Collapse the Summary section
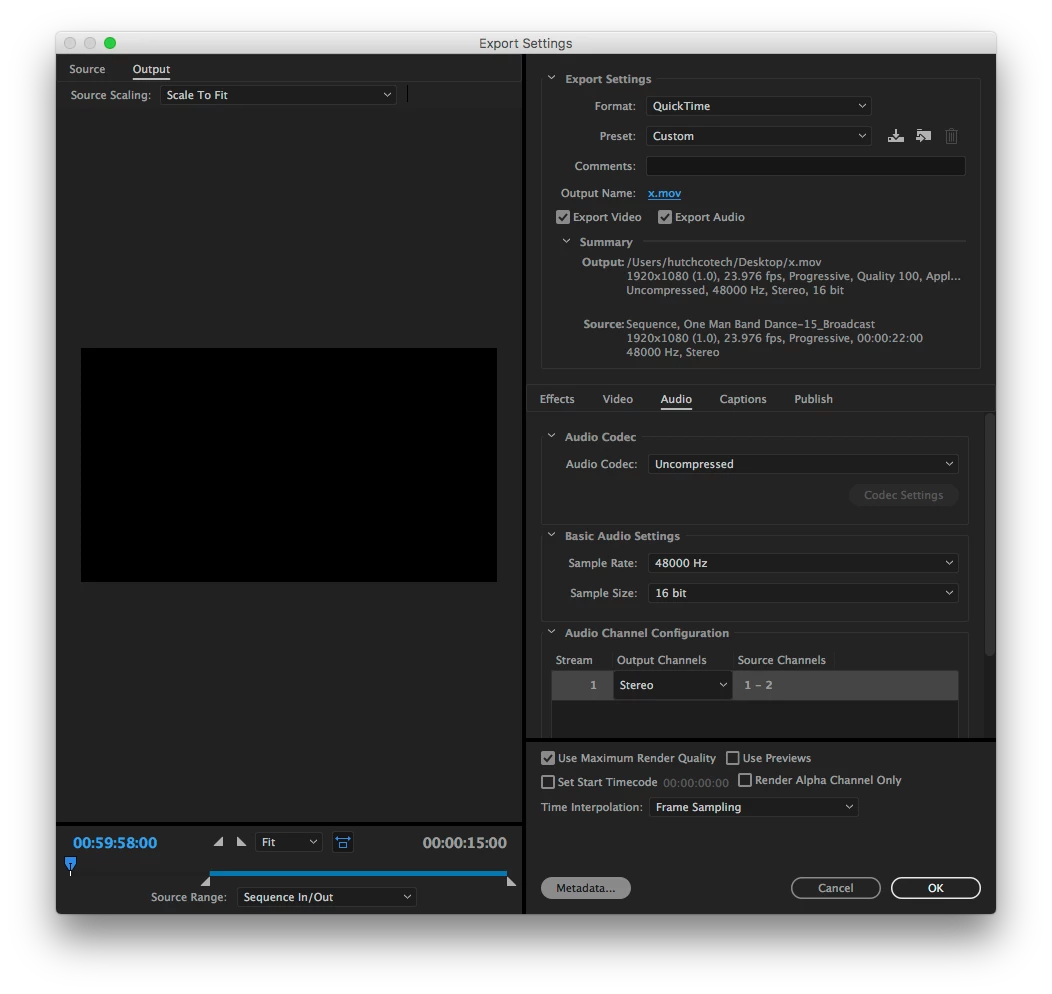This screenshot has height=994, width=1052. [566, 241]
